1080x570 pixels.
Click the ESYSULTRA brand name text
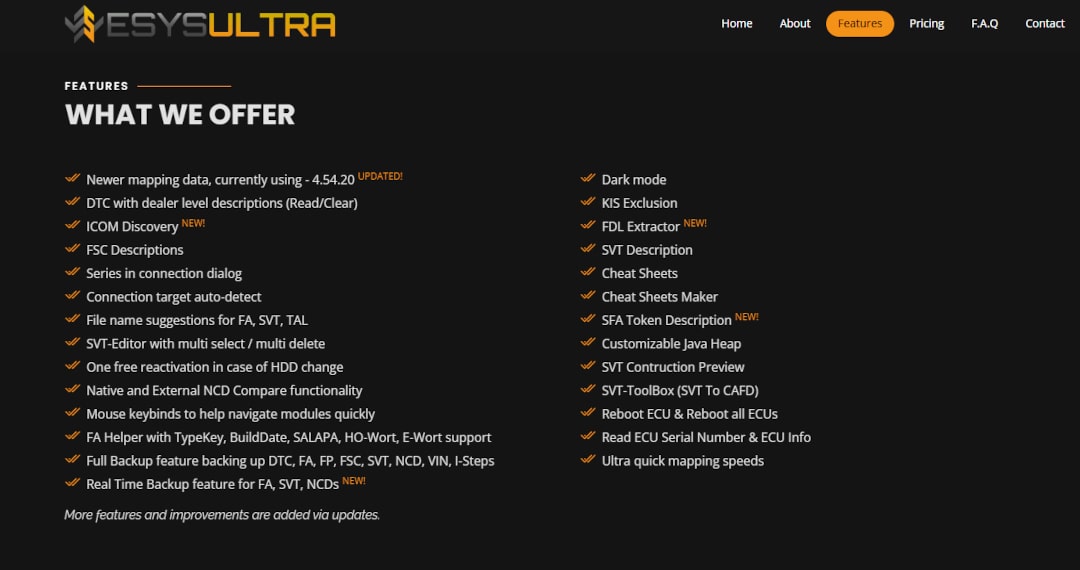(x=222, y=23)
